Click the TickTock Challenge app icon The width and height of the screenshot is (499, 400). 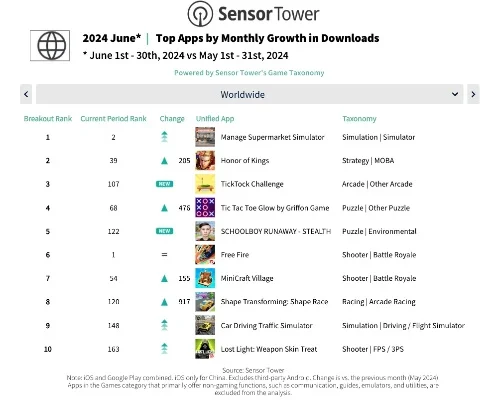tap(205, 184)
